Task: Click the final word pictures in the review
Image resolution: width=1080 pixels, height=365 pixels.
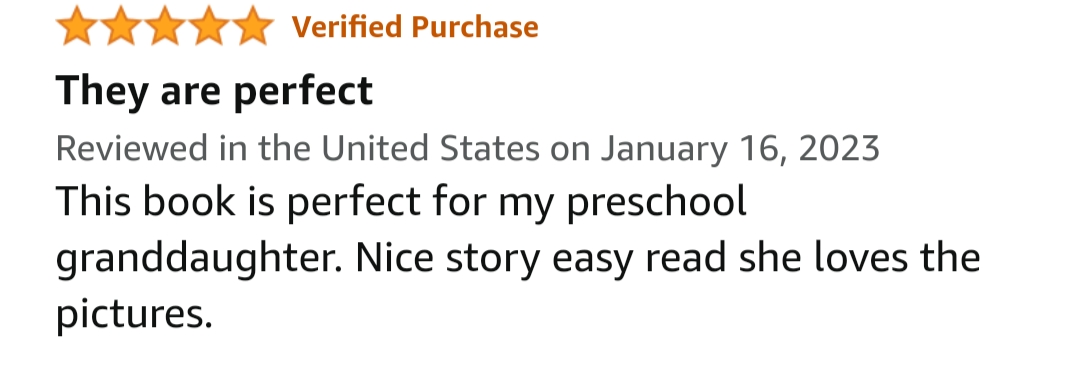Action: (x=134, y=315)
